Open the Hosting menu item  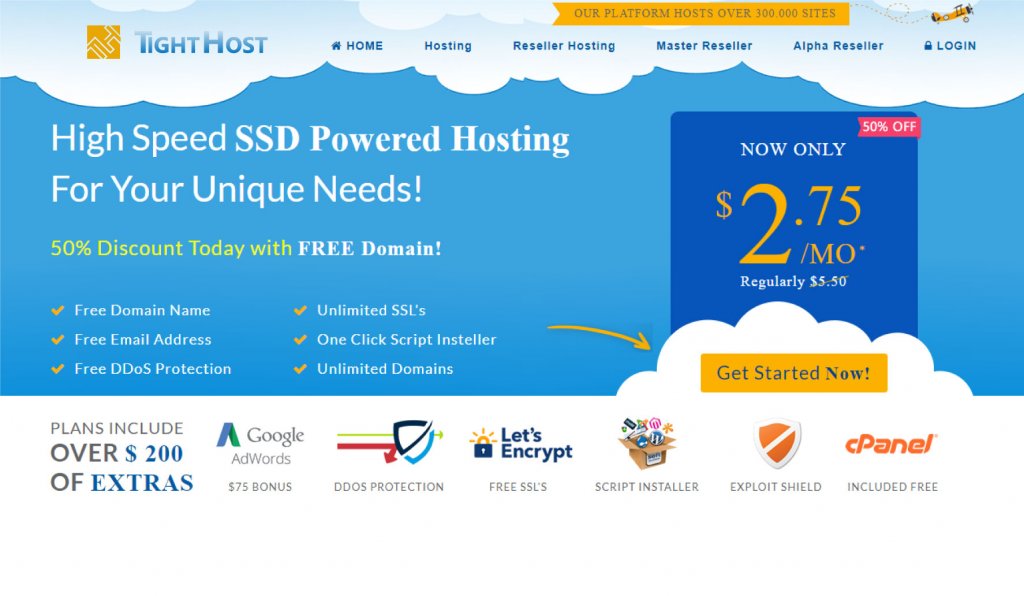(448, 46)
